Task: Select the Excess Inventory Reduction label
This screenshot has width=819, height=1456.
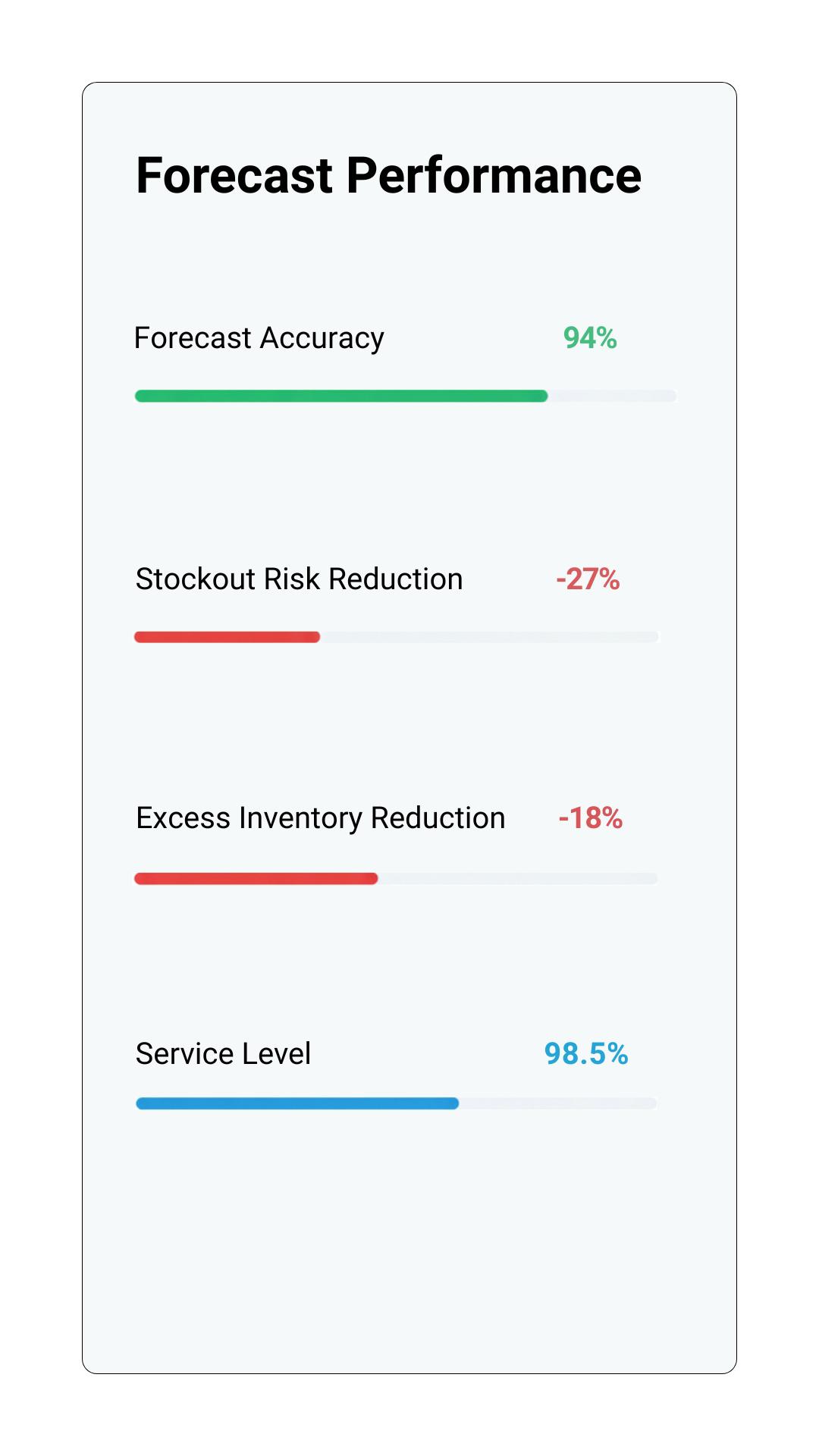Action: coord(320,818)
